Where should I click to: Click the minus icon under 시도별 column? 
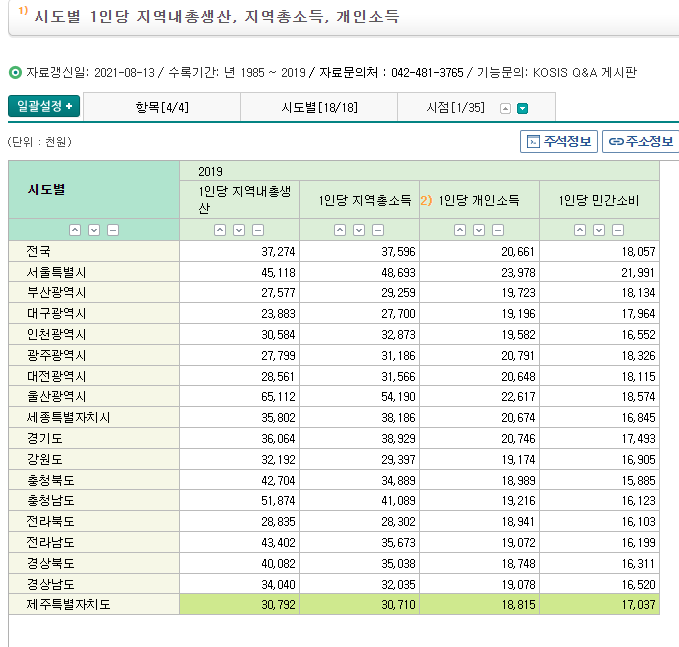(x=112, y=230)
